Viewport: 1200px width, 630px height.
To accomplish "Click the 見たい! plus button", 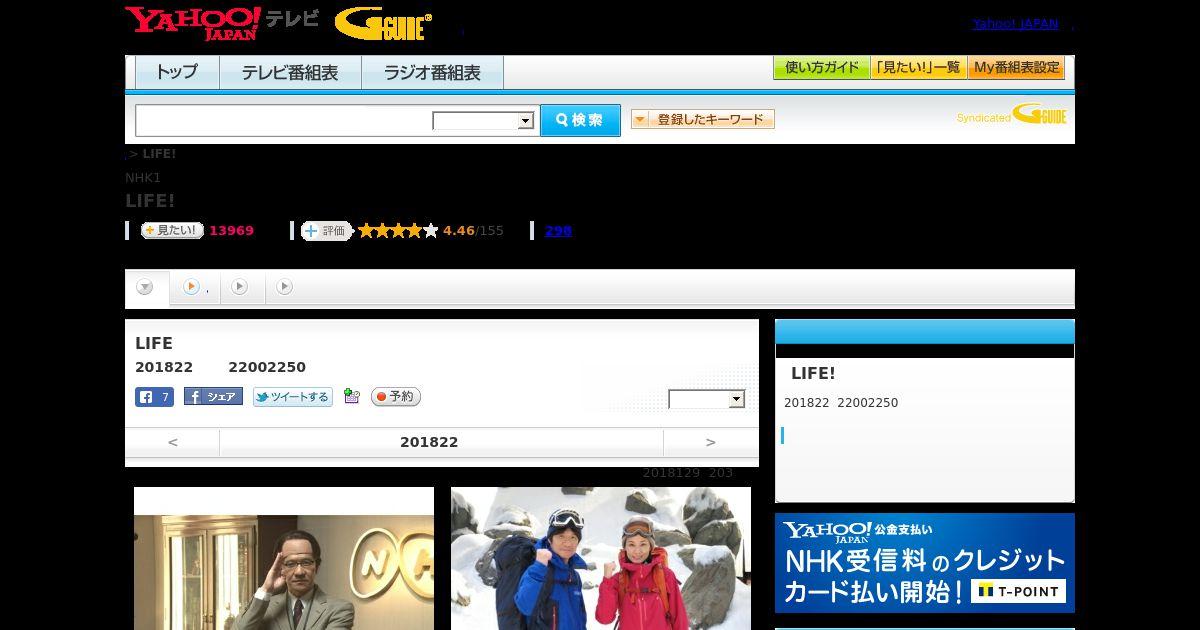I will tap(172, 230).
